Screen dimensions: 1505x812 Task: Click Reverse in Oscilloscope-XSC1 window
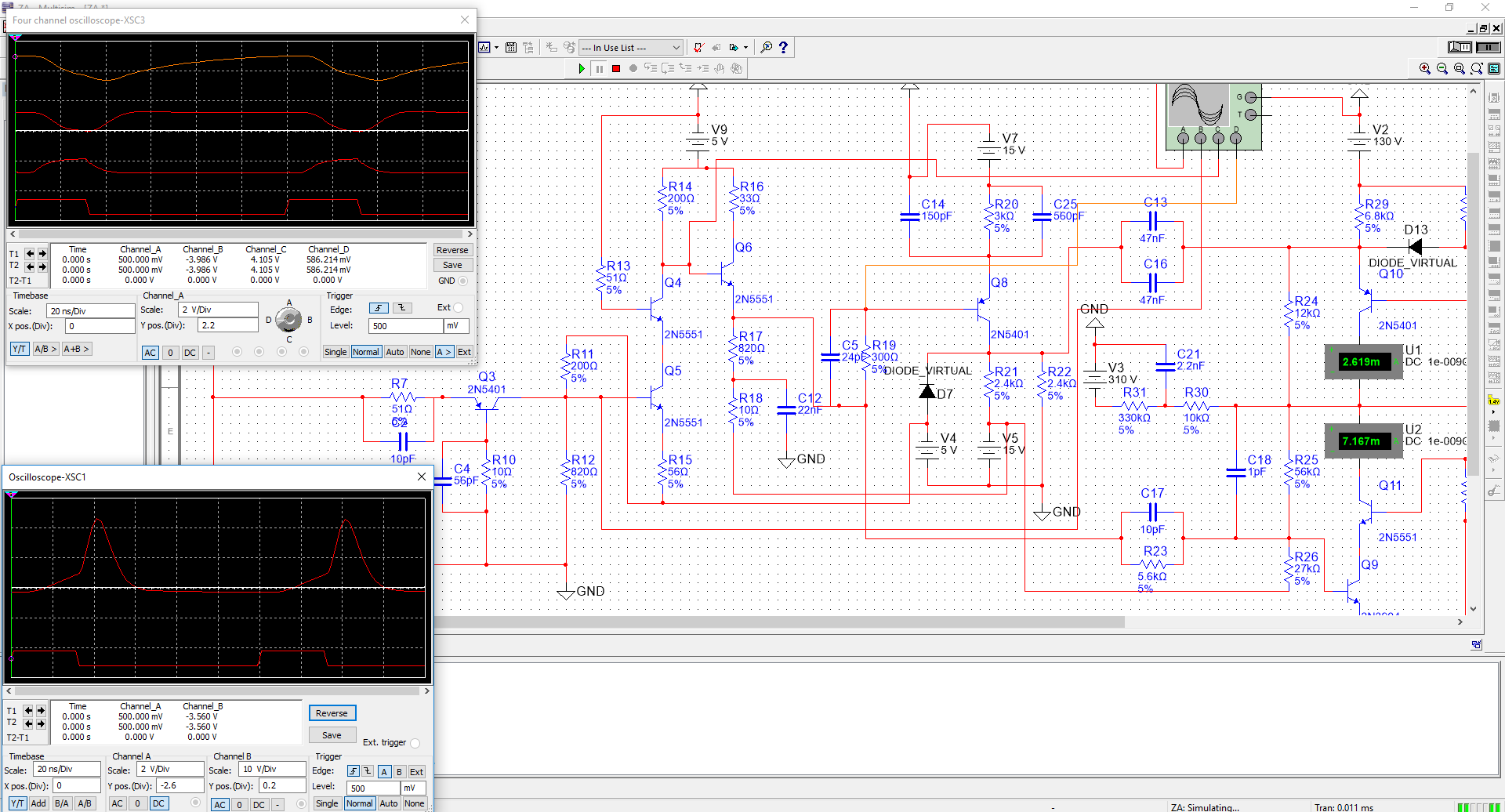pyautogui.click(x=332, y=713)
